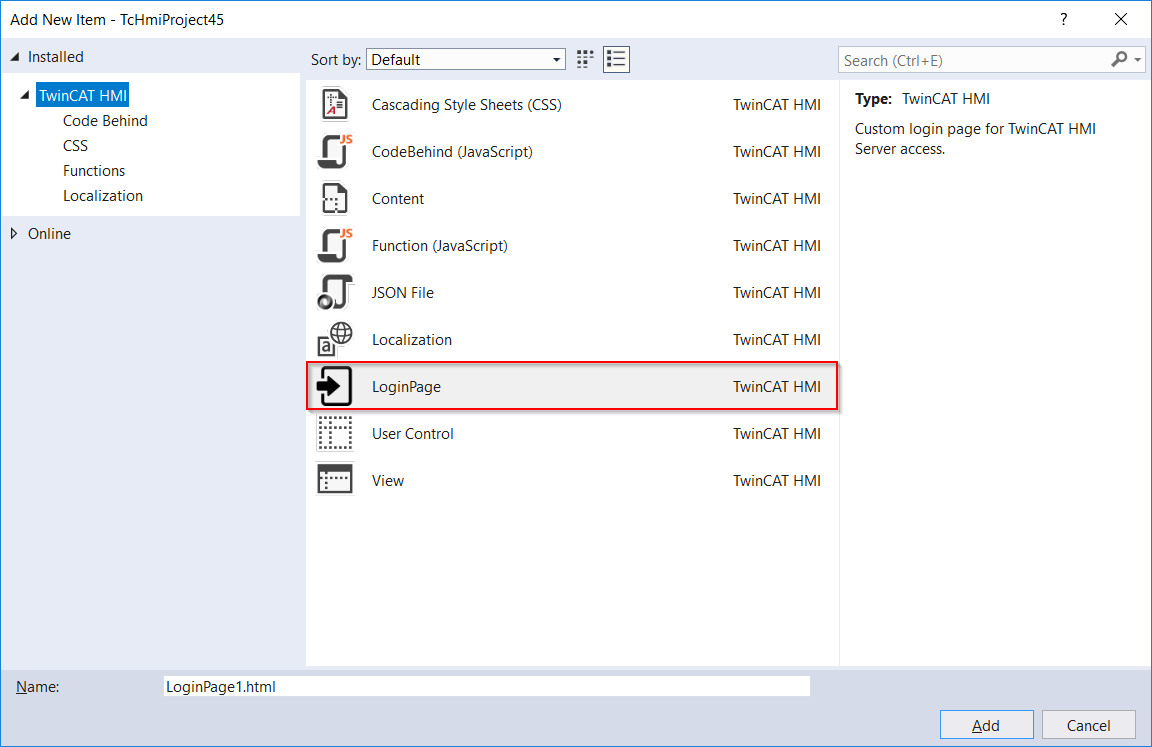
Task: Select the 'Localization' template name in list
Action: (x=411, y=339)
